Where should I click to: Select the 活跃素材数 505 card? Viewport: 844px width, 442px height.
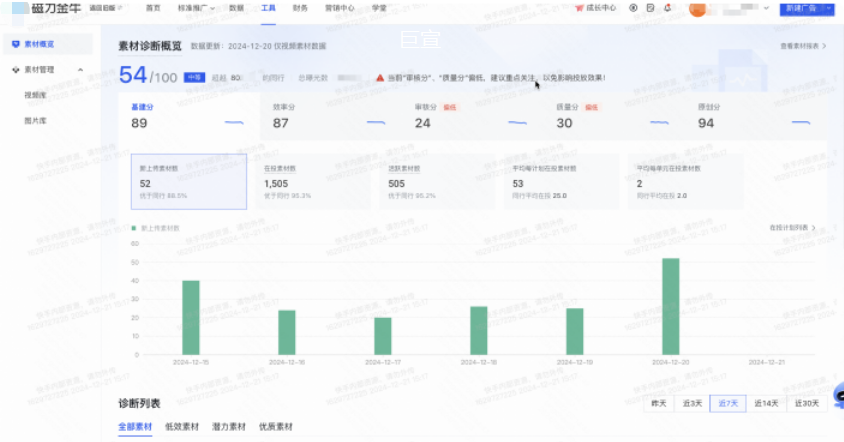click(437, 181)
